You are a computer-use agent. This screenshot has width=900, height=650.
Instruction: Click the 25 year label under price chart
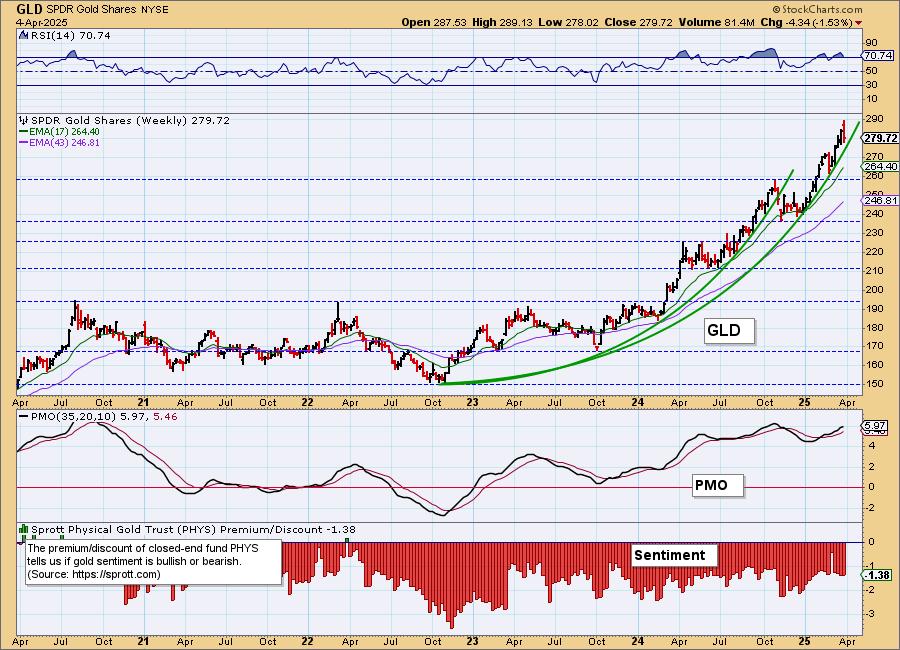805,403
